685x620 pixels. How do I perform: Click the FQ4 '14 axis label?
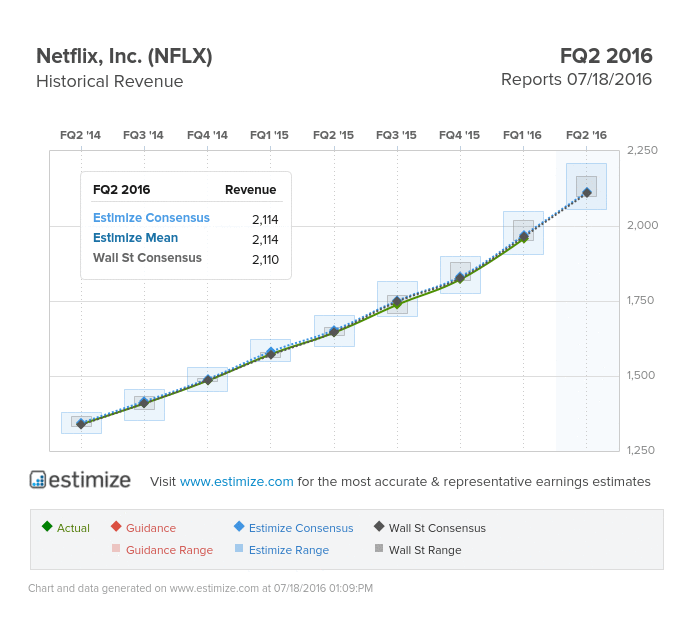(x=207, y=135)
